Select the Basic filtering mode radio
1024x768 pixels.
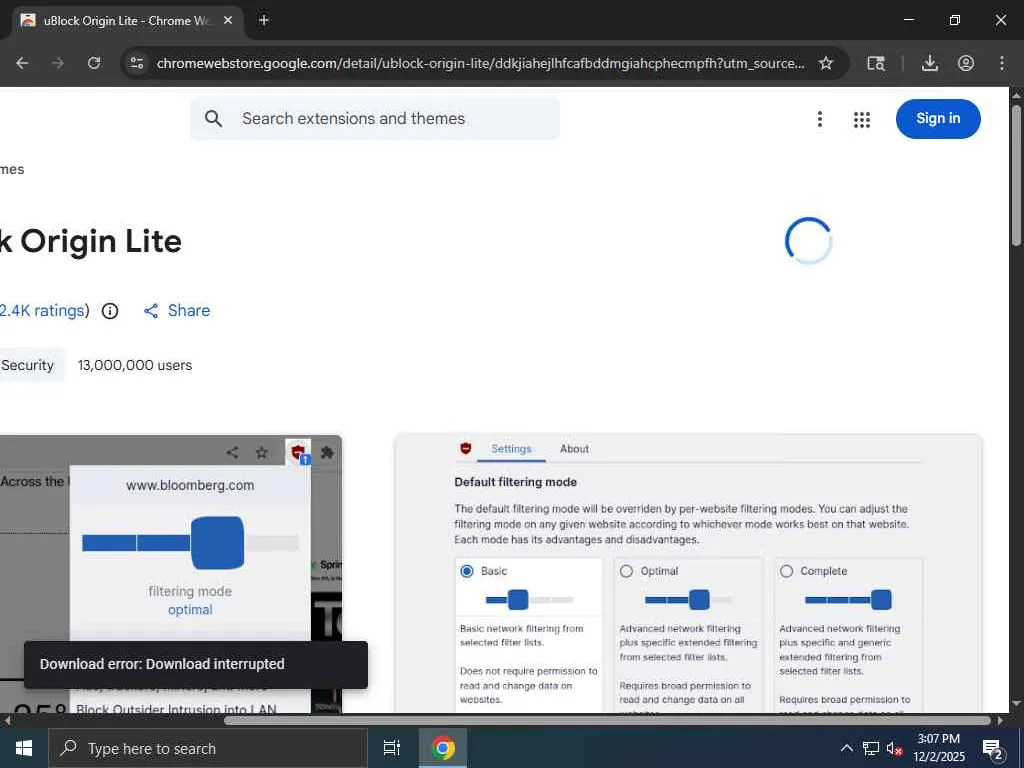[467, 571]
